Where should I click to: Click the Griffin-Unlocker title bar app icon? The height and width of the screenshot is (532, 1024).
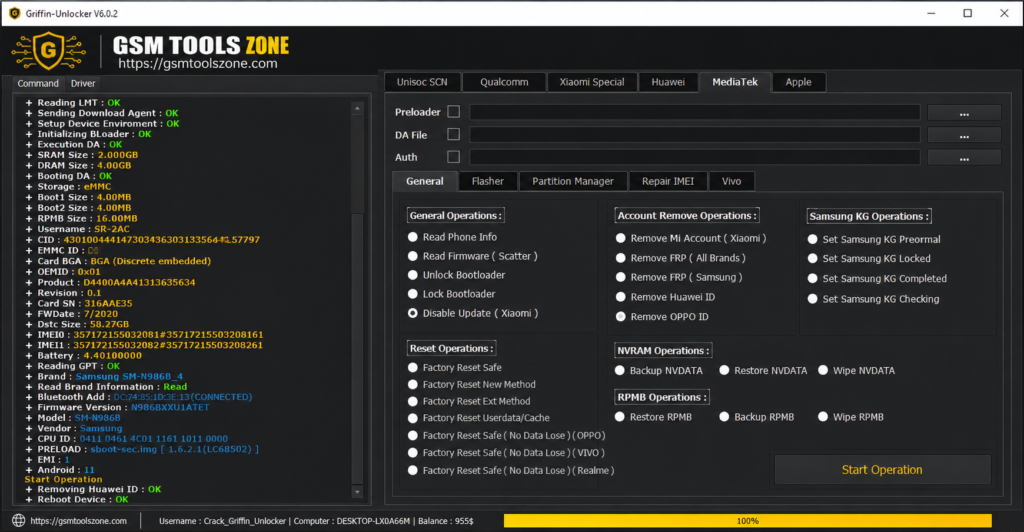14,13
